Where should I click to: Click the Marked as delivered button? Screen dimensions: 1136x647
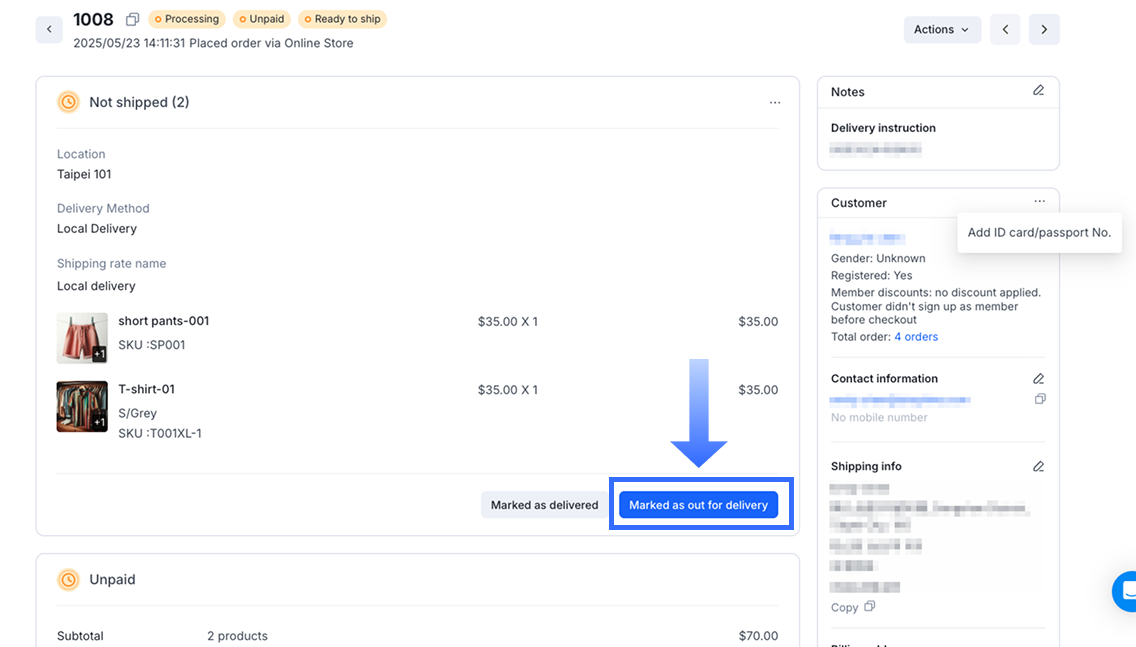544,505
